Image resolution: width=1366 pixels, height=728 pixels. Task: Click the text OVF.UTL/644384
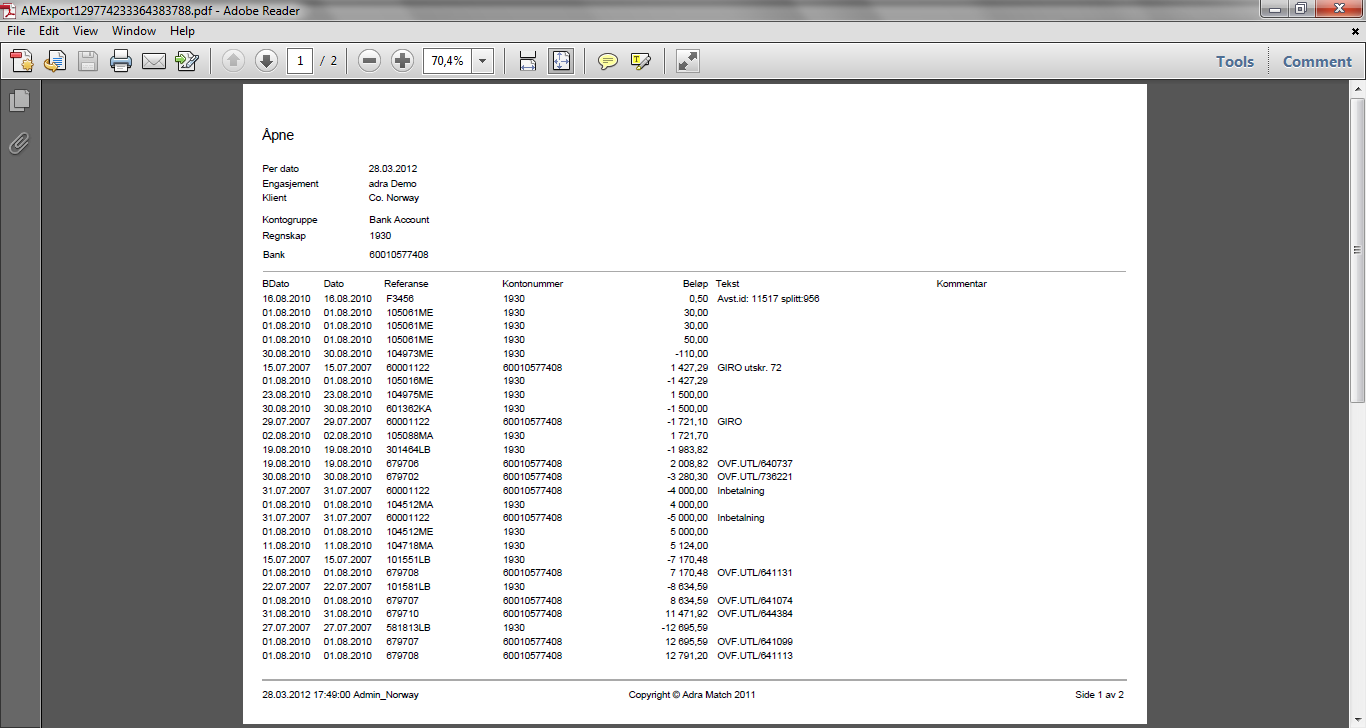coord(755,614)
